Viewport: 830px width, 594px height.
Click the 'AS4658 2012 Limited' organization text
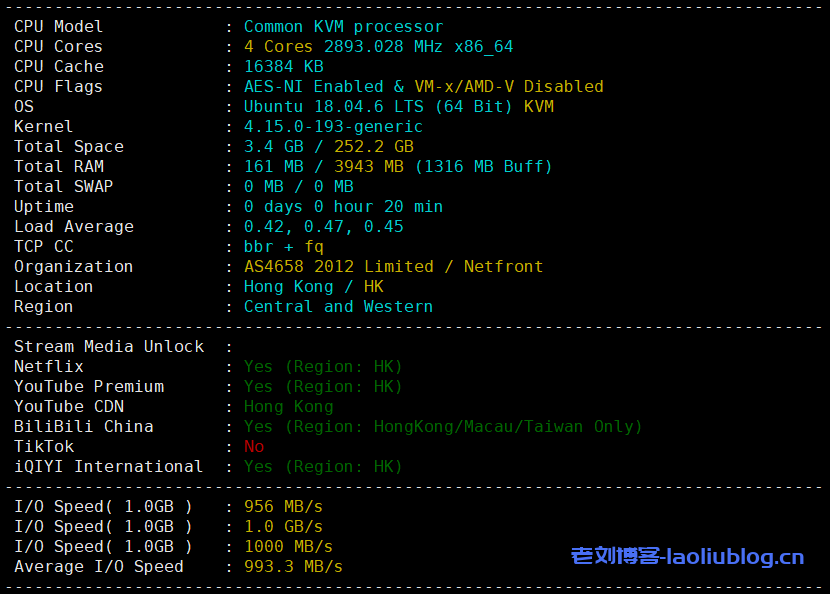coord(338,267)
